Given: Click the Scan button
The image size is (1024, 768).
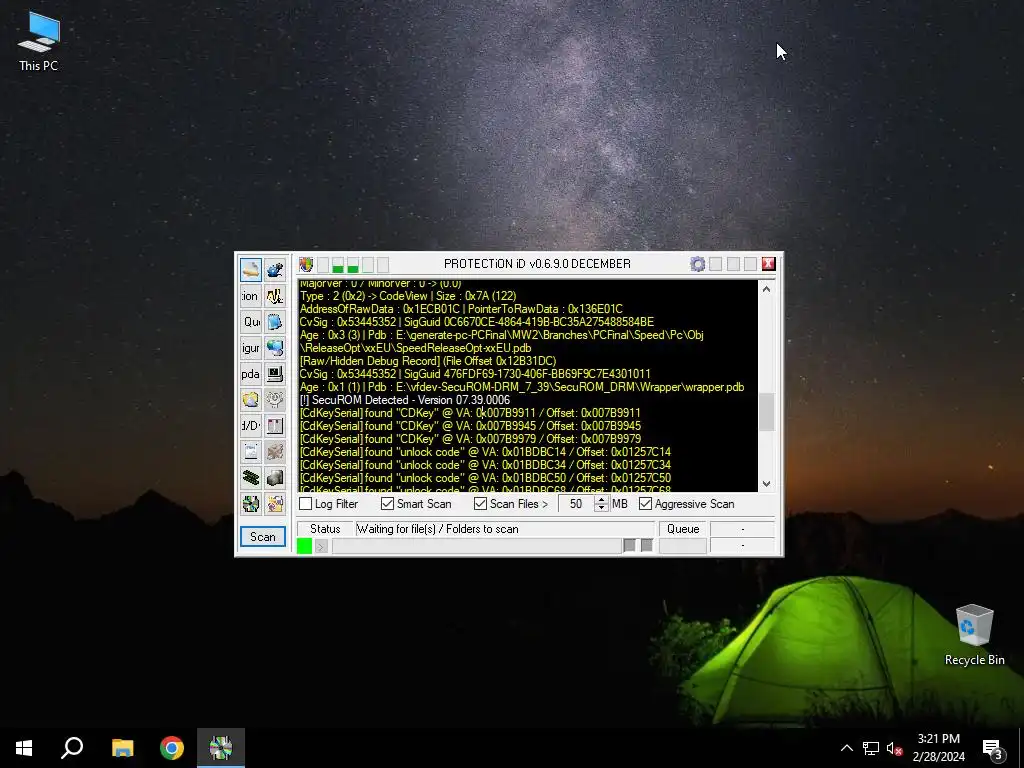Looking at the screenshot, I should click(263, 537).
